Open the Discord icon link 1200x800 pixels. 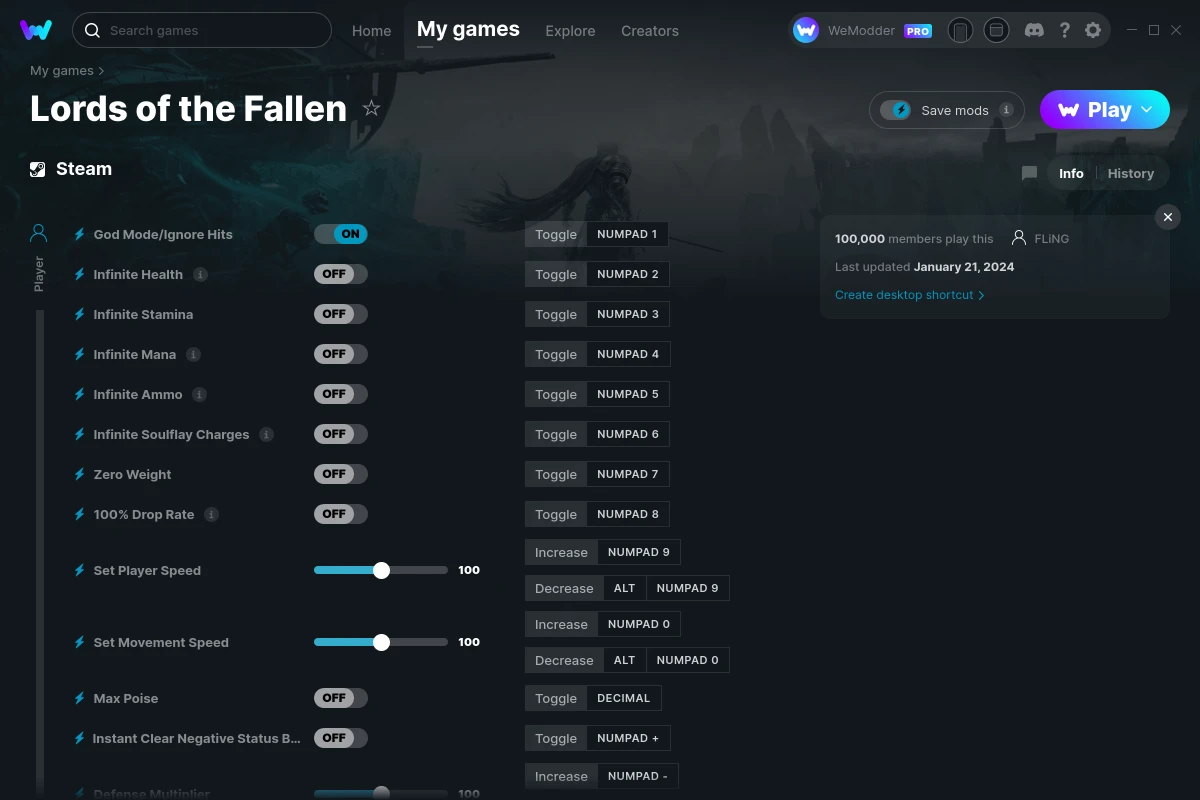pos(1035,30)
